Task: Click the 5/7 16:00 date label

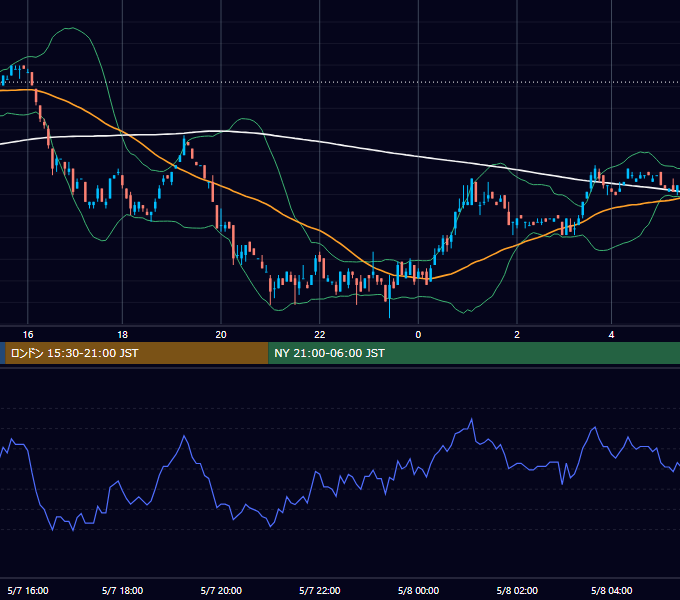Action: click(x=28, y=590)
